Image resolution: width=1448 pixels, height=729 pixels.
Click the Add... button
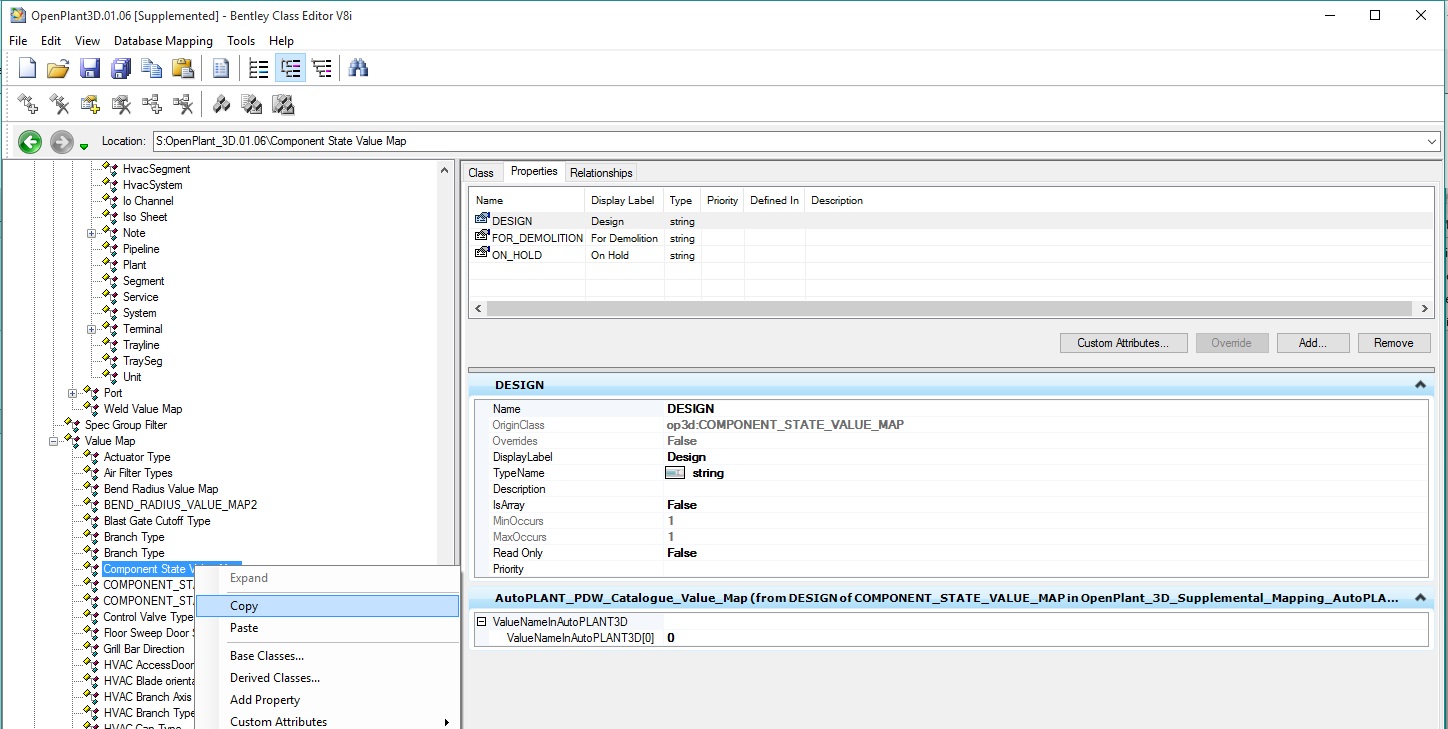(1312, 343)
